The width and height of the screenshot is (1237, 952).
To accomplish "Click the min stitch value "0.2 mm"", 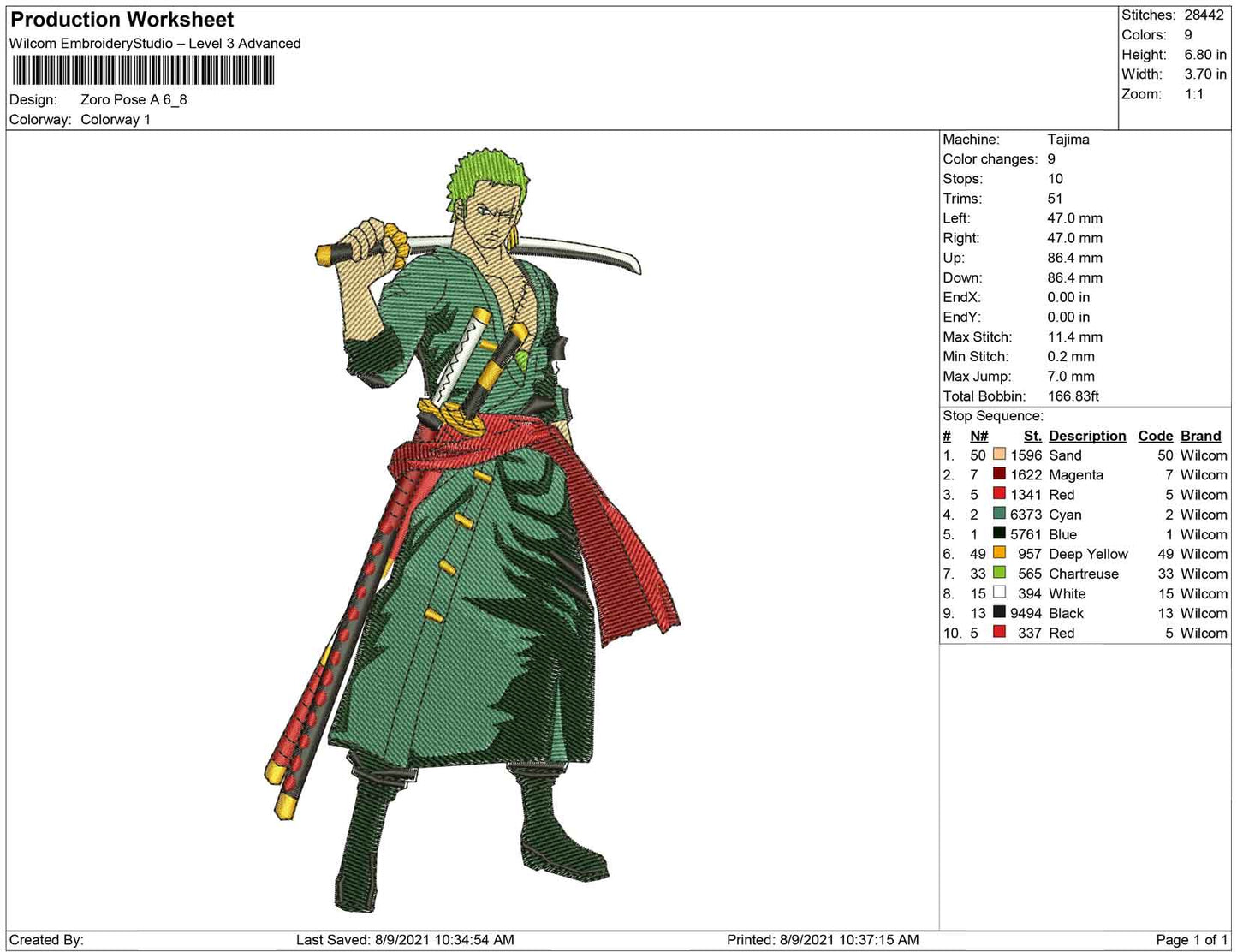I will pos(1071,356).
